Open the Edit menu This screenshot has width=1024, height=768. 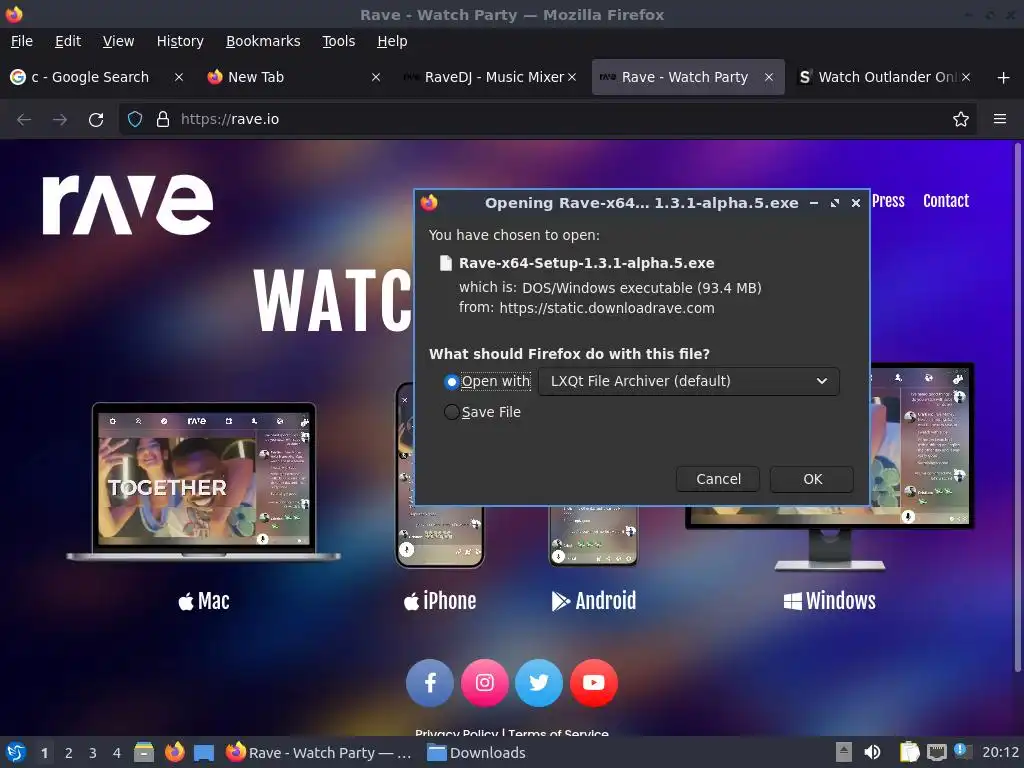68,41
